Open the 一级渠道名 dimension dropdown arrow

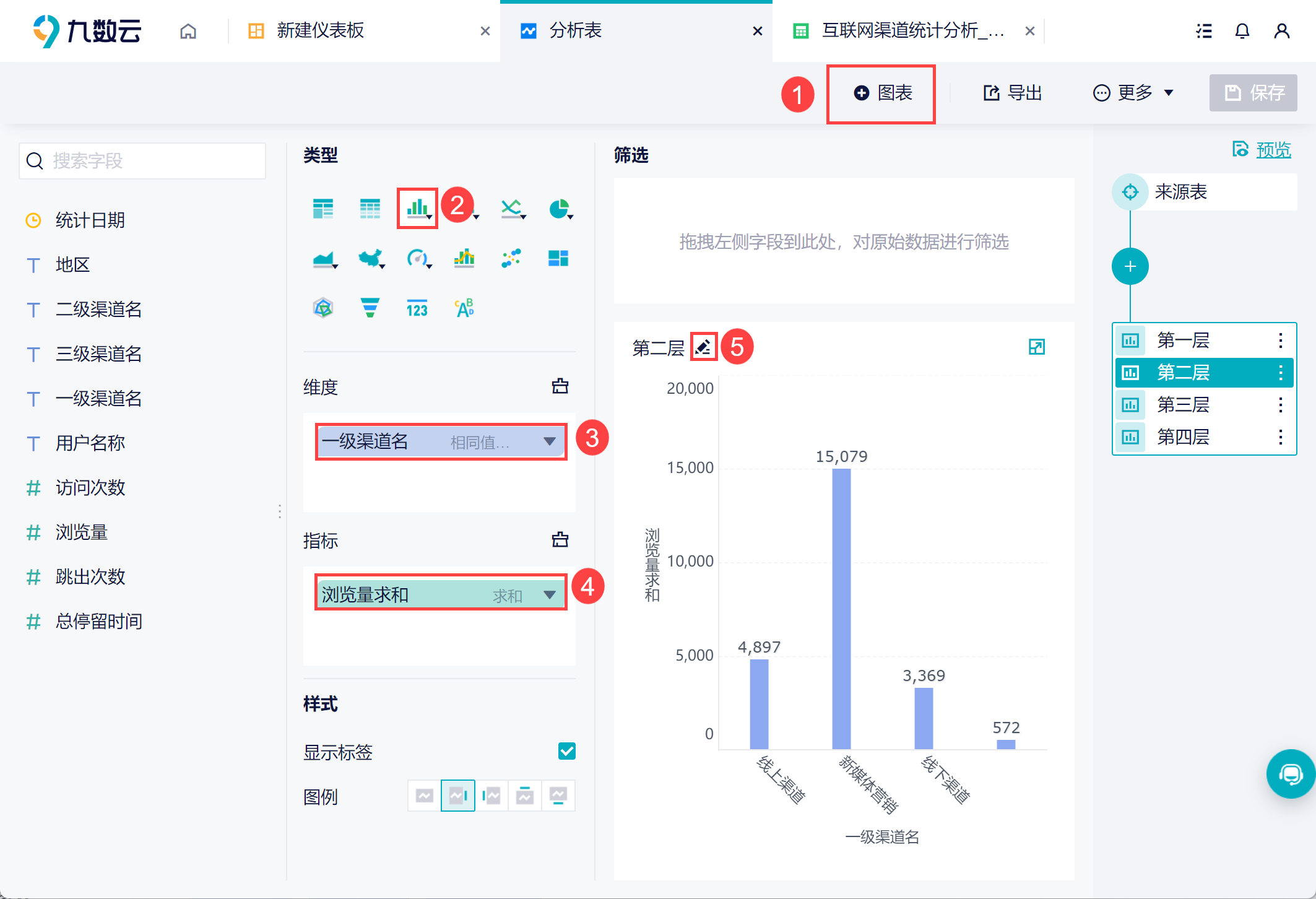point(549,441)
